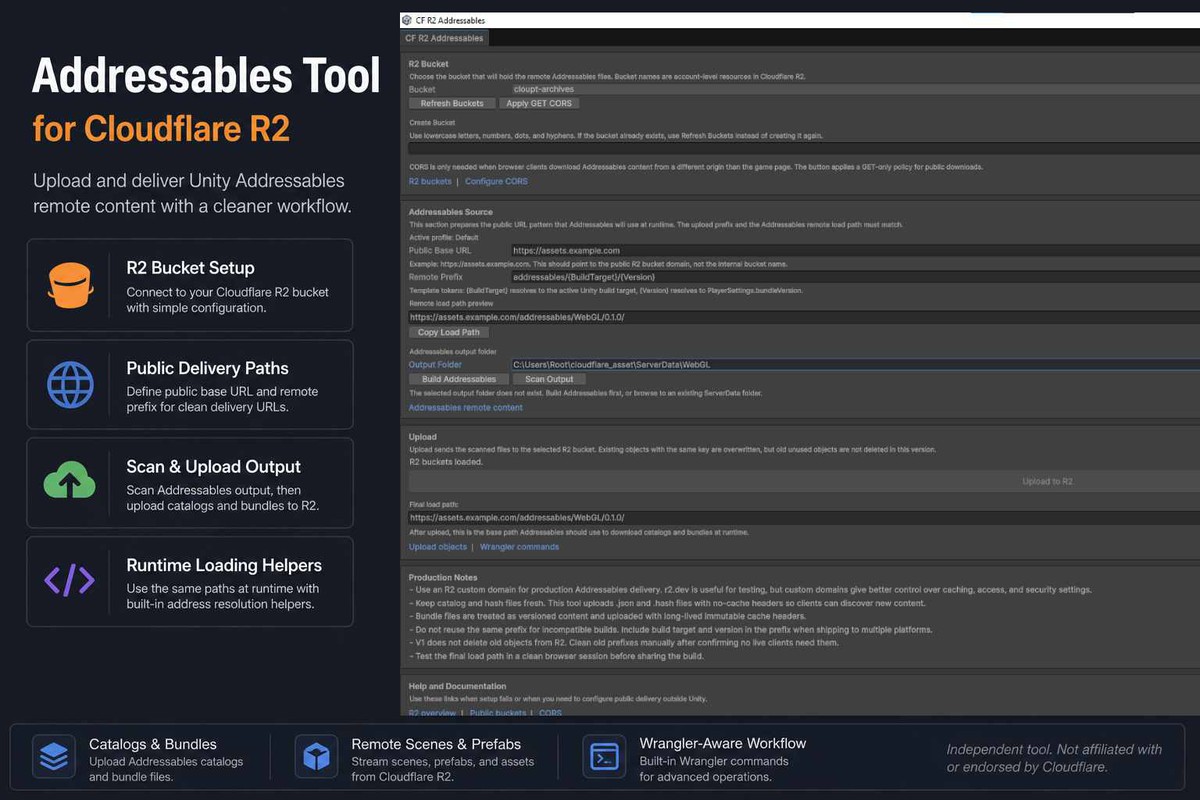Image resolution: width=1200 pixels, height=800 pixels.
Task: Click the Copy Load Path button
Action: 449,332
